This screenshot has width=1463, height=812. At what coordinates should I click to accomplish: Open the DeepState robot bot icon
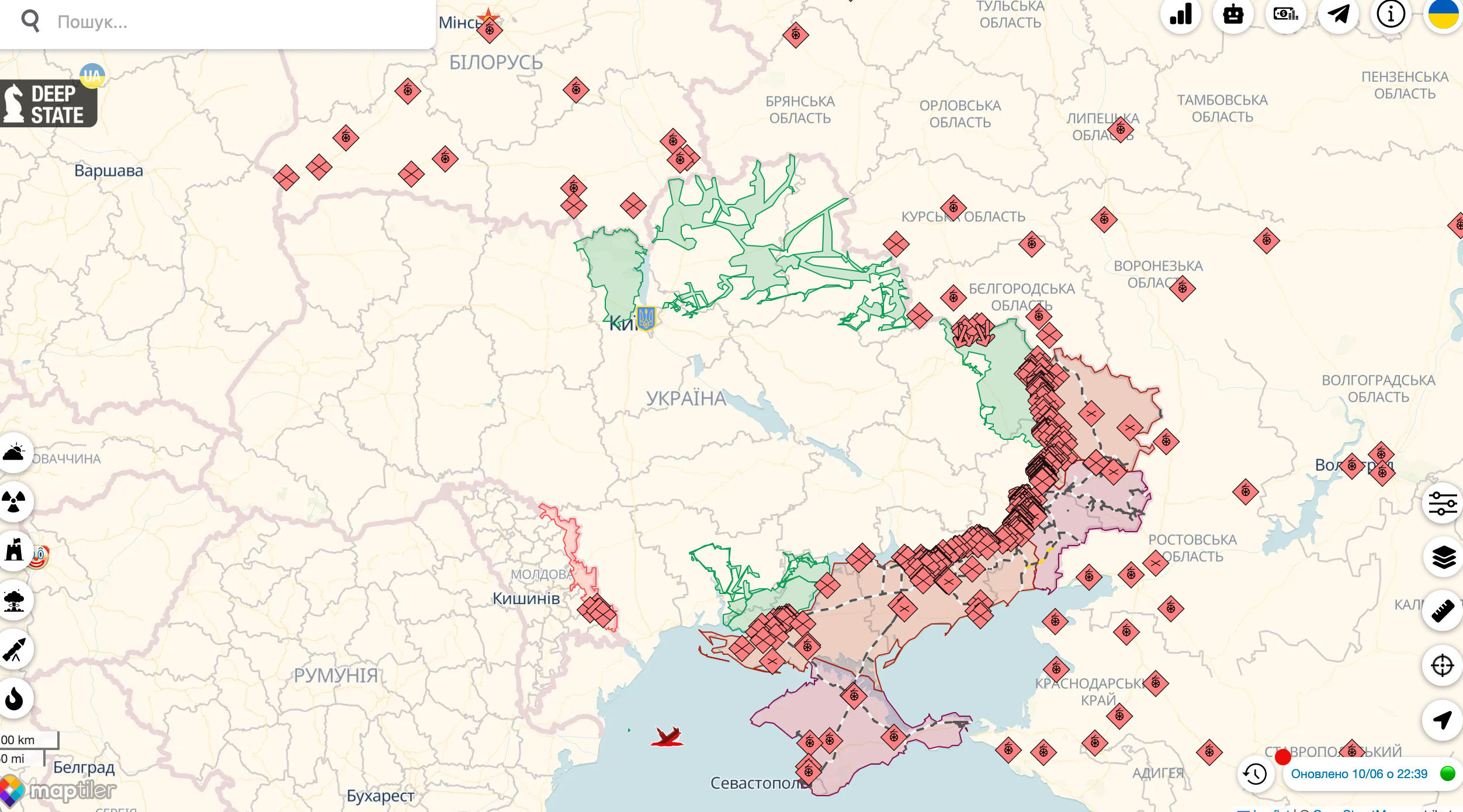(1233, 15)
